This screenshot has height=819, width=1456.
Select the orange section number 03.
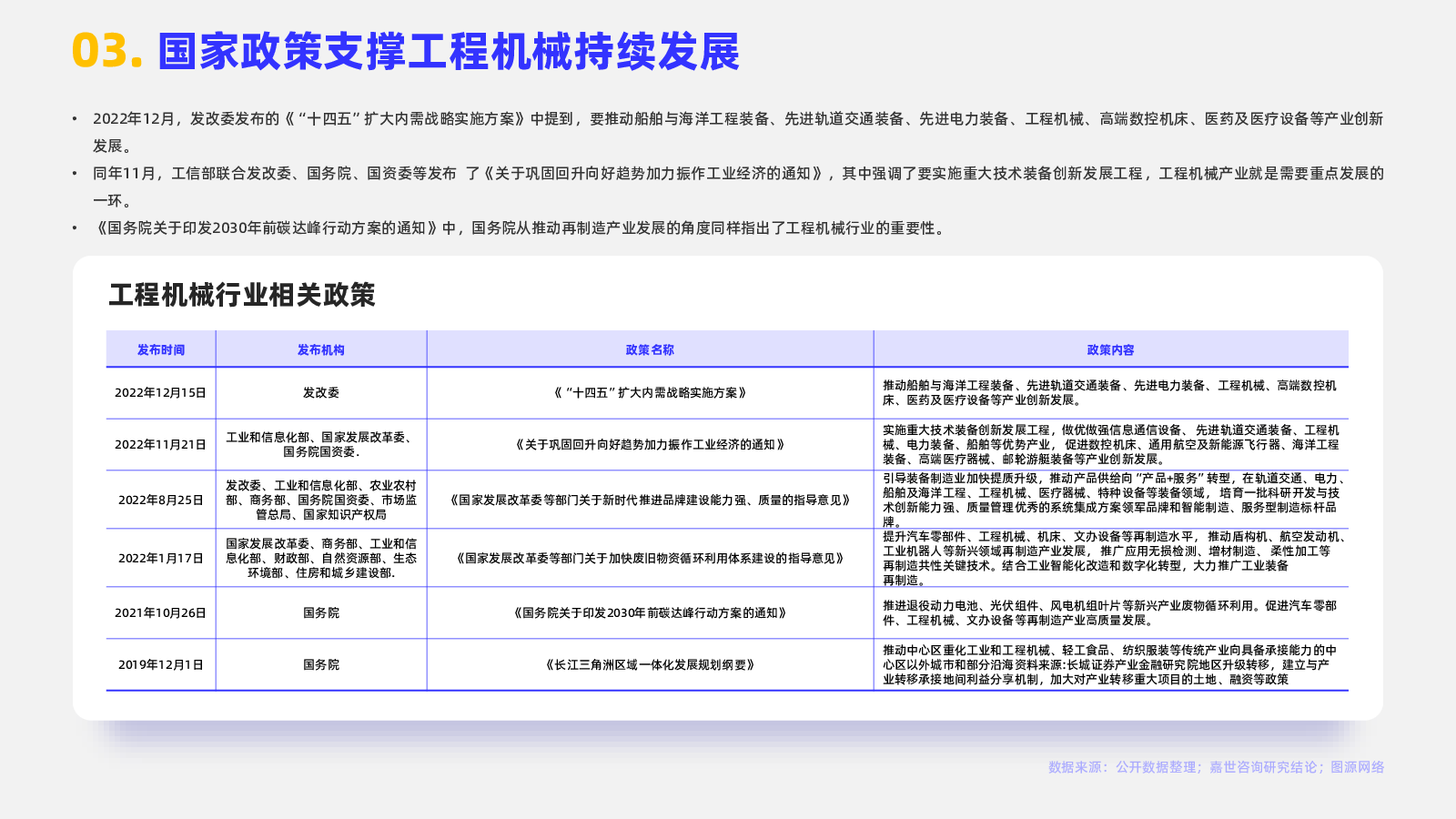click(x=107, y=51)
